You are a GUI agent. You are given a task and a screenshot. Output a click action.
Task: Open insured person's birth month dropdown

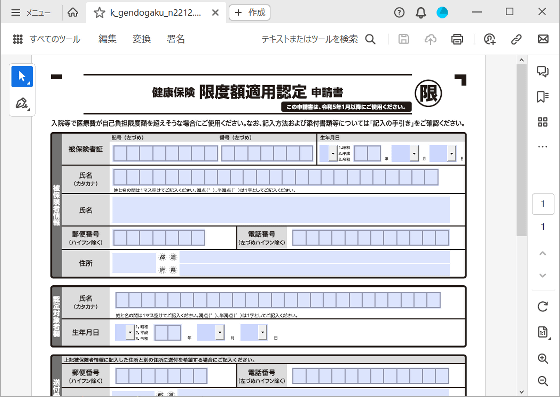point(414,154)
